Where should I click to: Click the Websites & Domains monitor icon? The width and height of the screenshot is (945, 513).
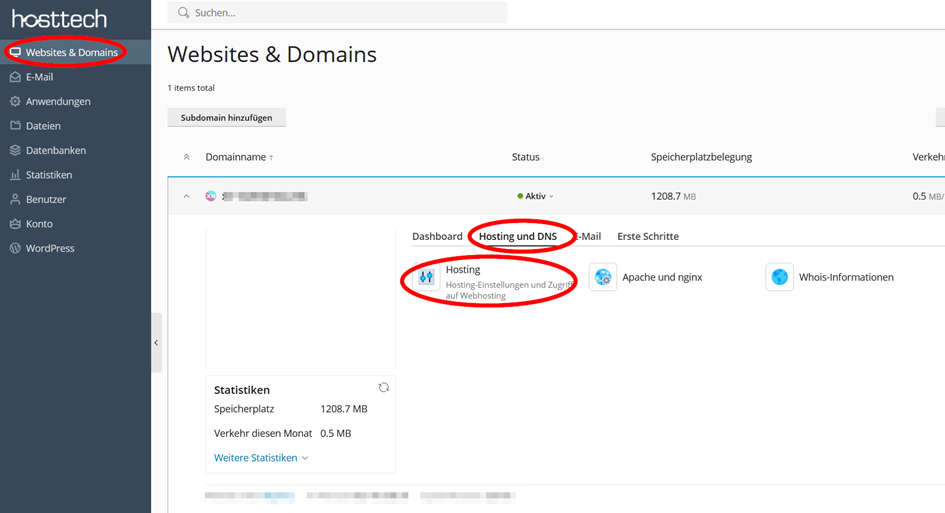15,52
